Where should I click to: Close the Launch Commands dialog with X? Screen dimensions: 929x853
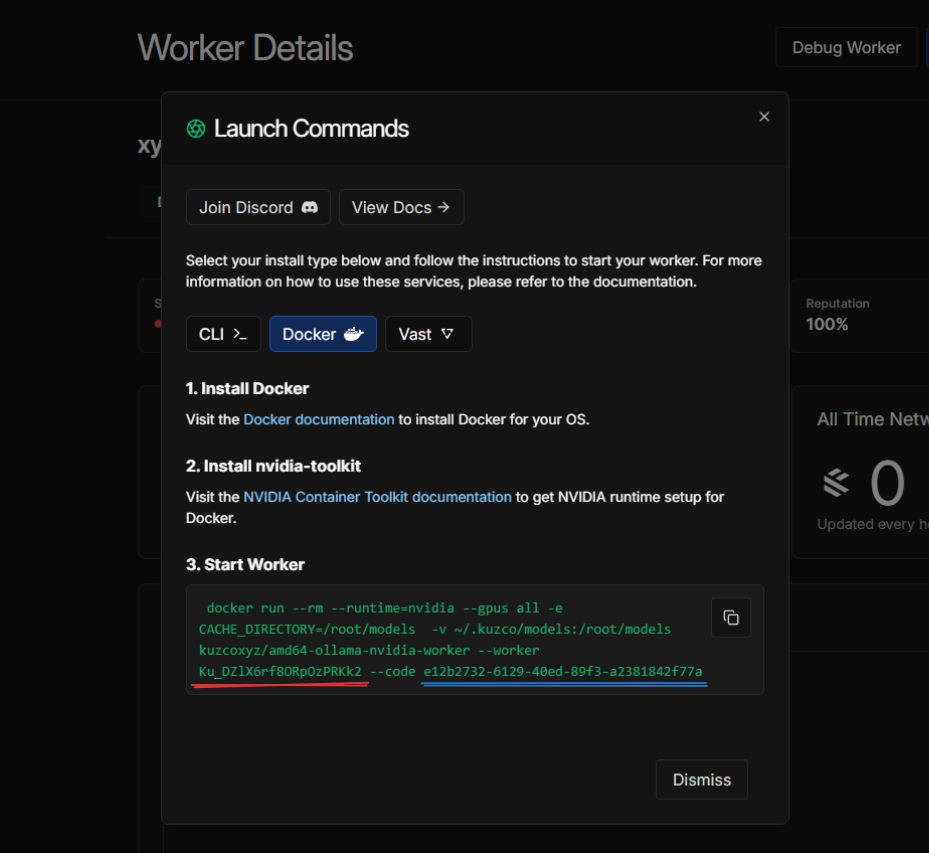(x=764, y=117)
